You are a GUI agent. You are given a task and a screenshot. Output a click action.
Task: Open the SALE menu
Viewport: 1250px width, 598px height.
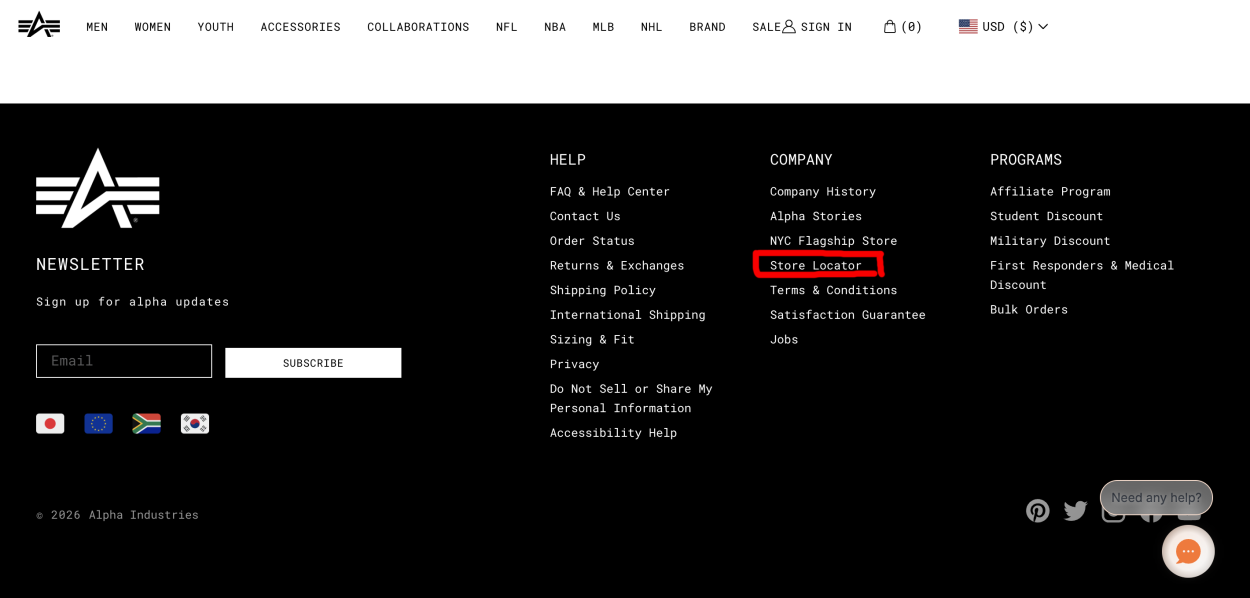766,27
